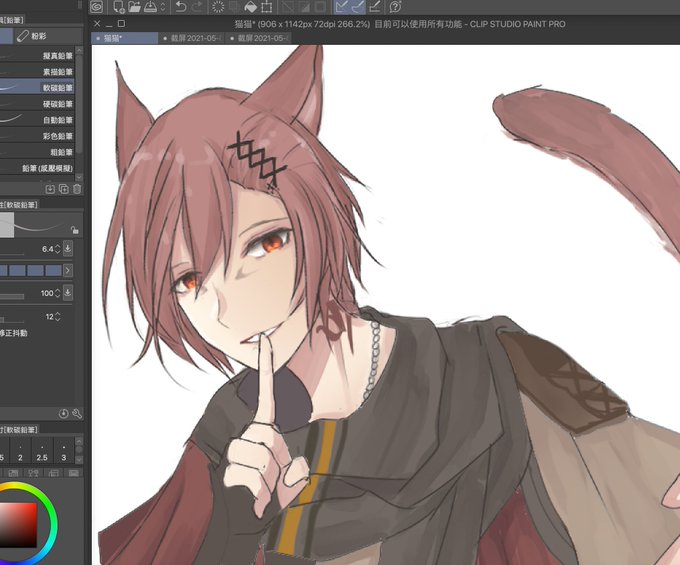Screen dimensions: 680x565
Task: Switch to the 猫猫* canvas tab
Action: tap(125, 38)
